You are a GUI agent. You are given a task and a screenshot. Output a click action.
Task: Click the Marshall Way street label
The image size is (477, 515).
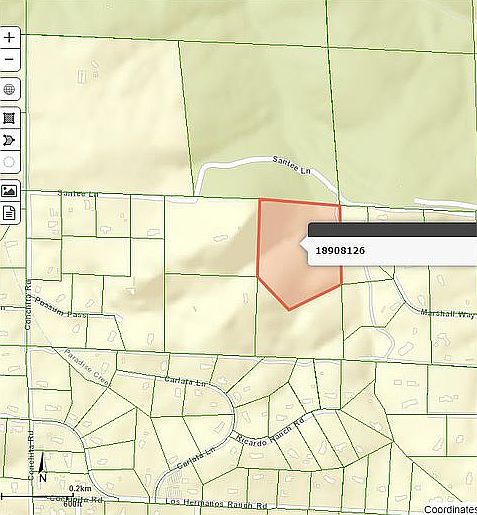(447, 314)
